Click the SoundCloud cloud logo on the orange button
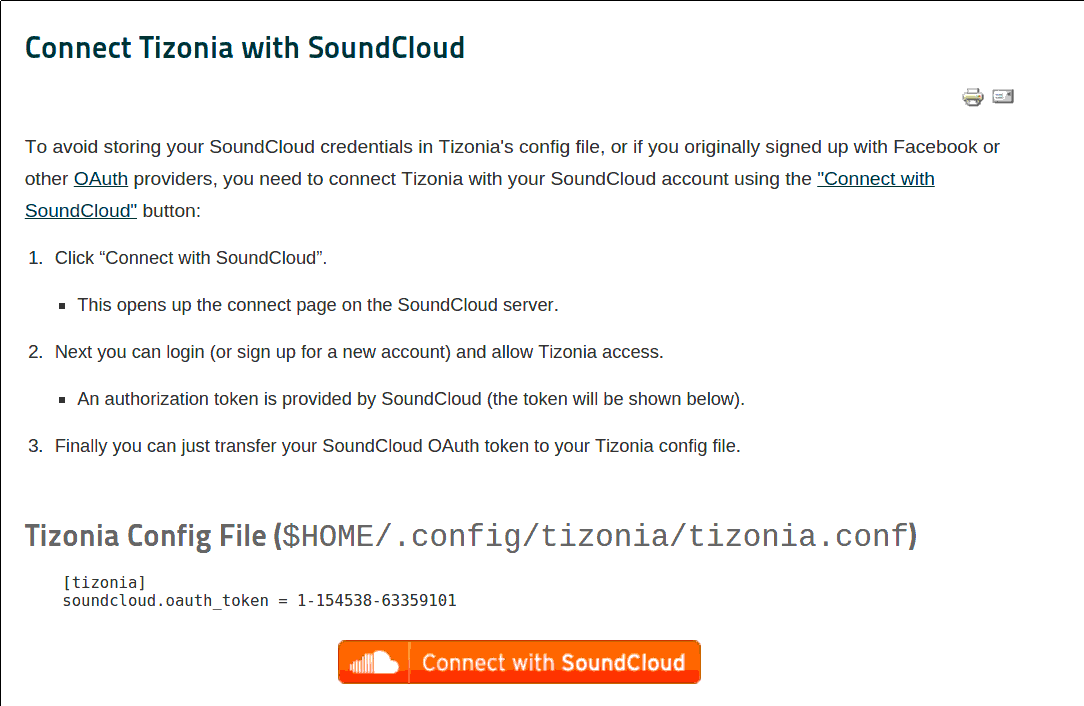 pos(374,662)
